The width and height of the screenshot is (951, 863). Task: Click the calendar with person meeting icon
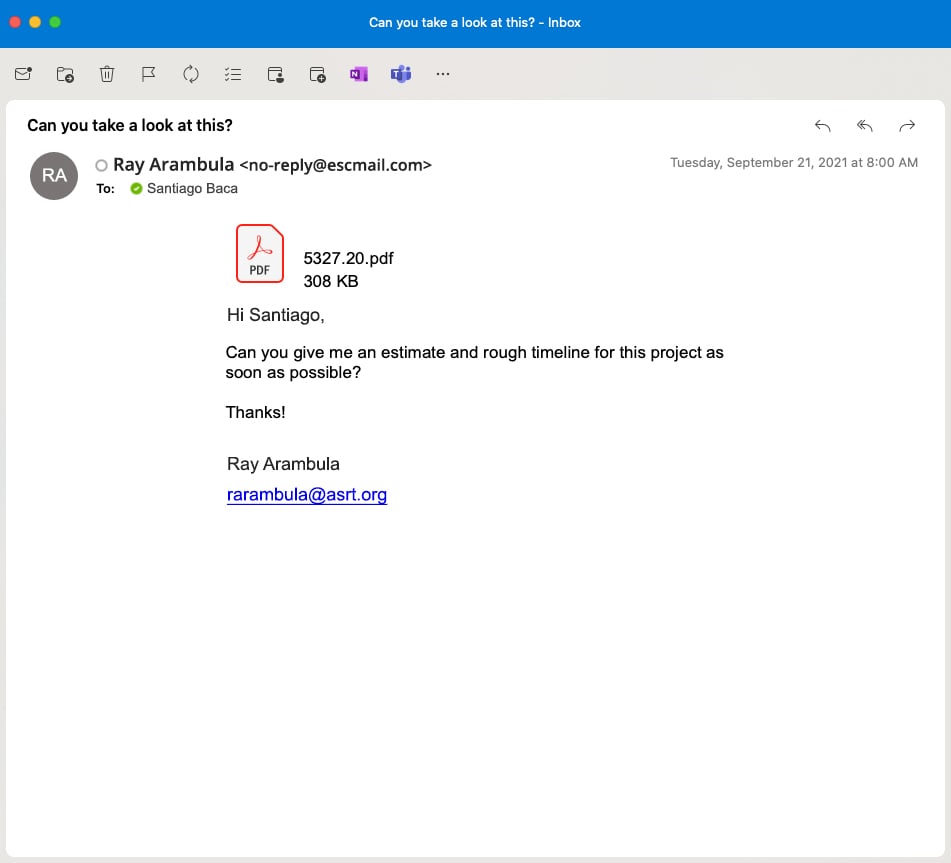pyautogui.click(x=276, y=74)
